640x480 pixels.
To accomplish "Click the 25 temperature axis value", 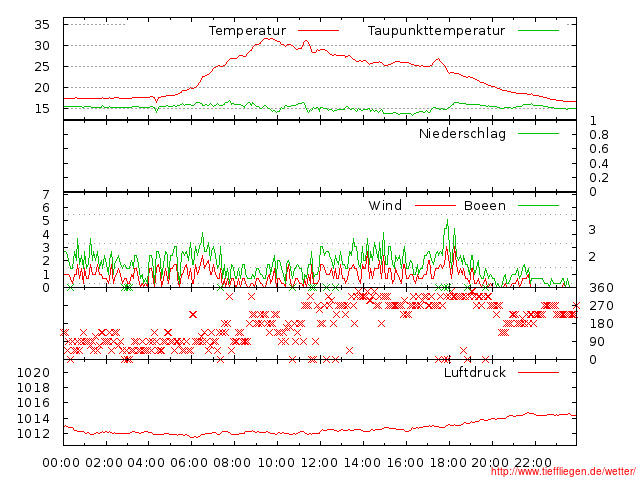I will [42, 67].
